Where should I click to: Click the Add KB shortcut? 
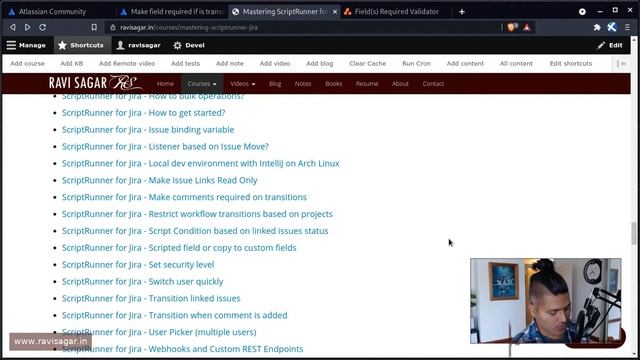(72, 64)
